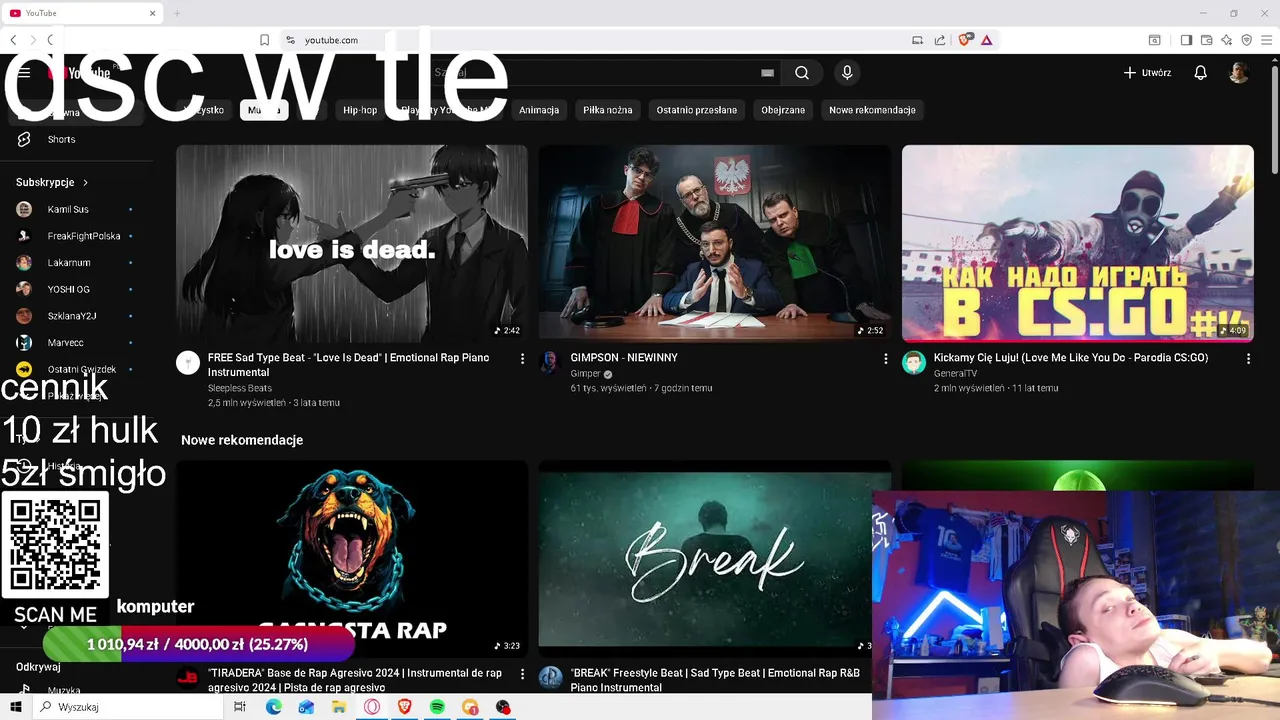The image size is (1280, 720).
Task: Open notifications bell in YouTube header
Action: [x=1201, y=73]
